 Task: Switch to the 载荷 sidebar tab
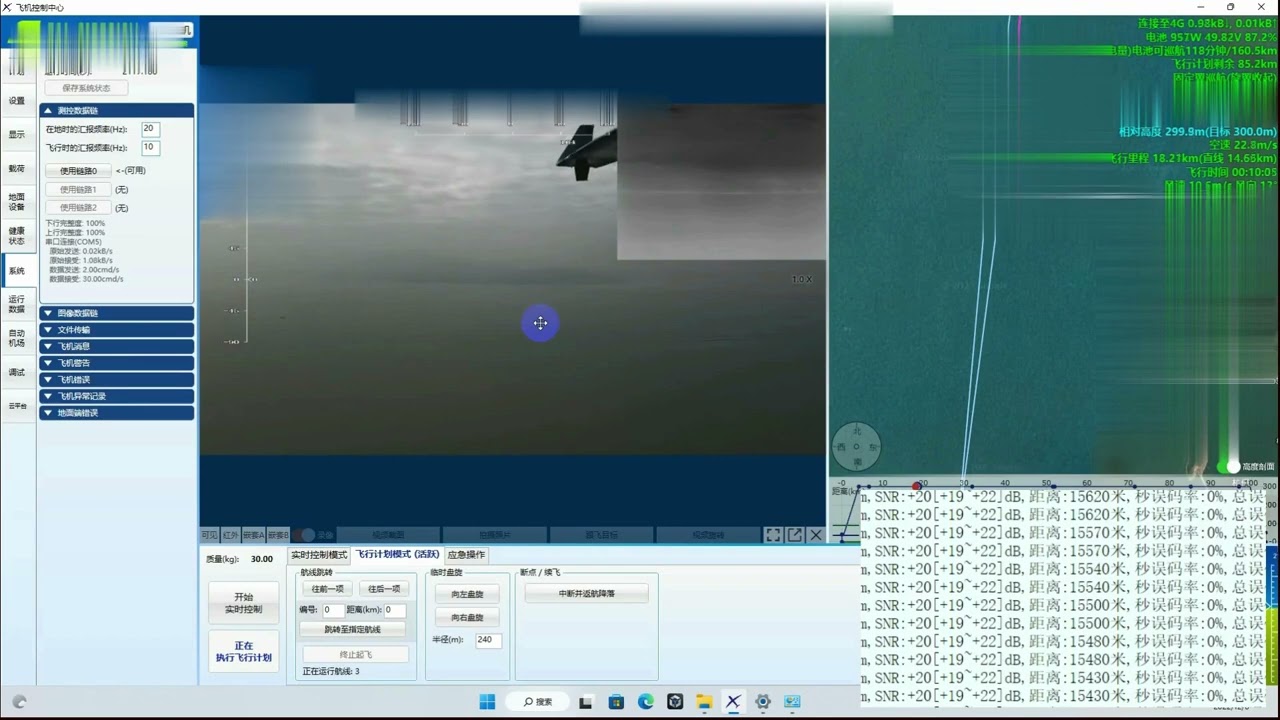(x=17, y=168)
